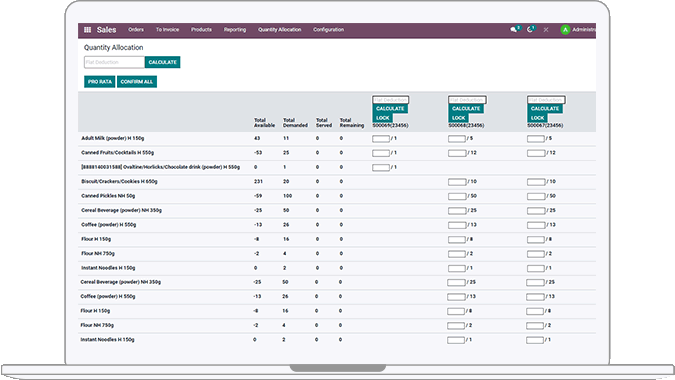
Task: Select the Adult Milk (powder) H 150g row label
Action: coord(113,138)
